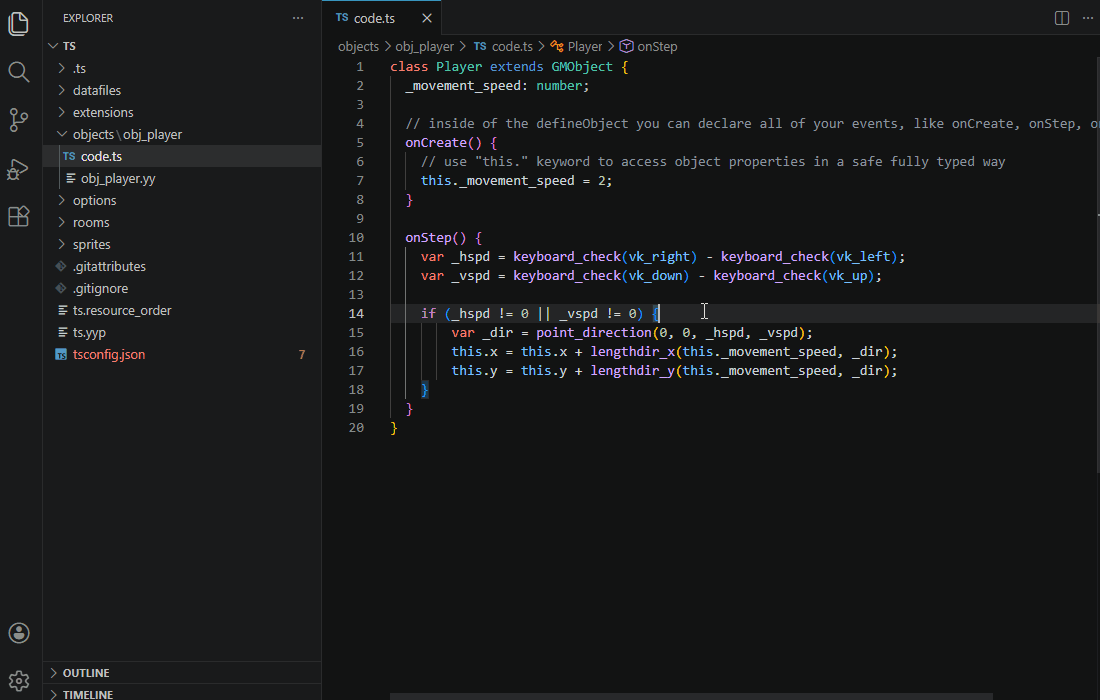Image resolution: width=1100 pixels, height=700 pixels.
Task: Open the obj_player.yy file
Action: click(x=182, y=178)
